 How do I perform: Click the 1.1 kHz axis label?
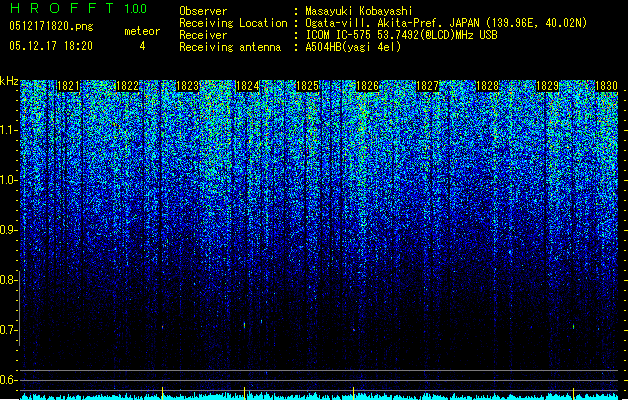click(x=9, y=130)
